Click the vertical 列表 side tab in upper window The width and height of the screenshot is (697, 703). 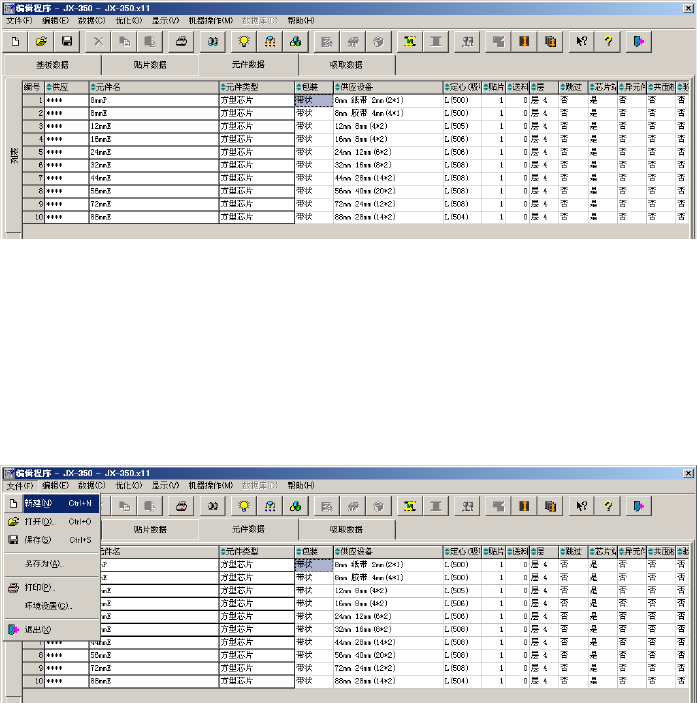(14, 156)
